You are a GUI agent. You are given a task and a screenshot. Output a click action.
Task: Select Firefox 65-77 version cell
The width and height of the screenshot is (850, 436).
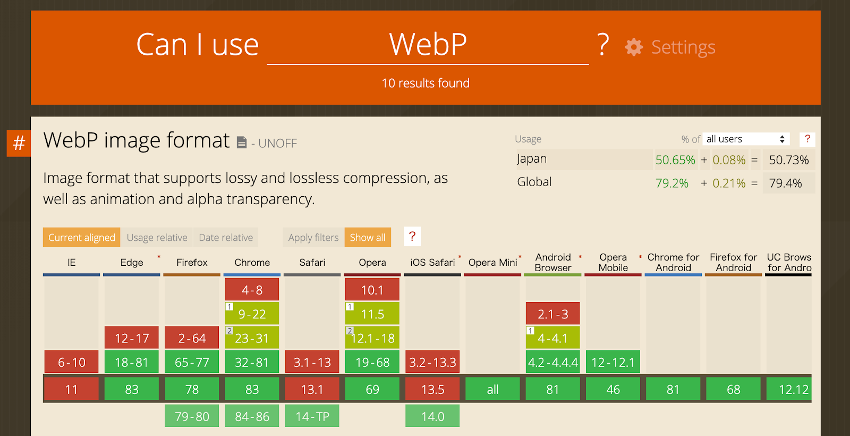coord(192,362)
